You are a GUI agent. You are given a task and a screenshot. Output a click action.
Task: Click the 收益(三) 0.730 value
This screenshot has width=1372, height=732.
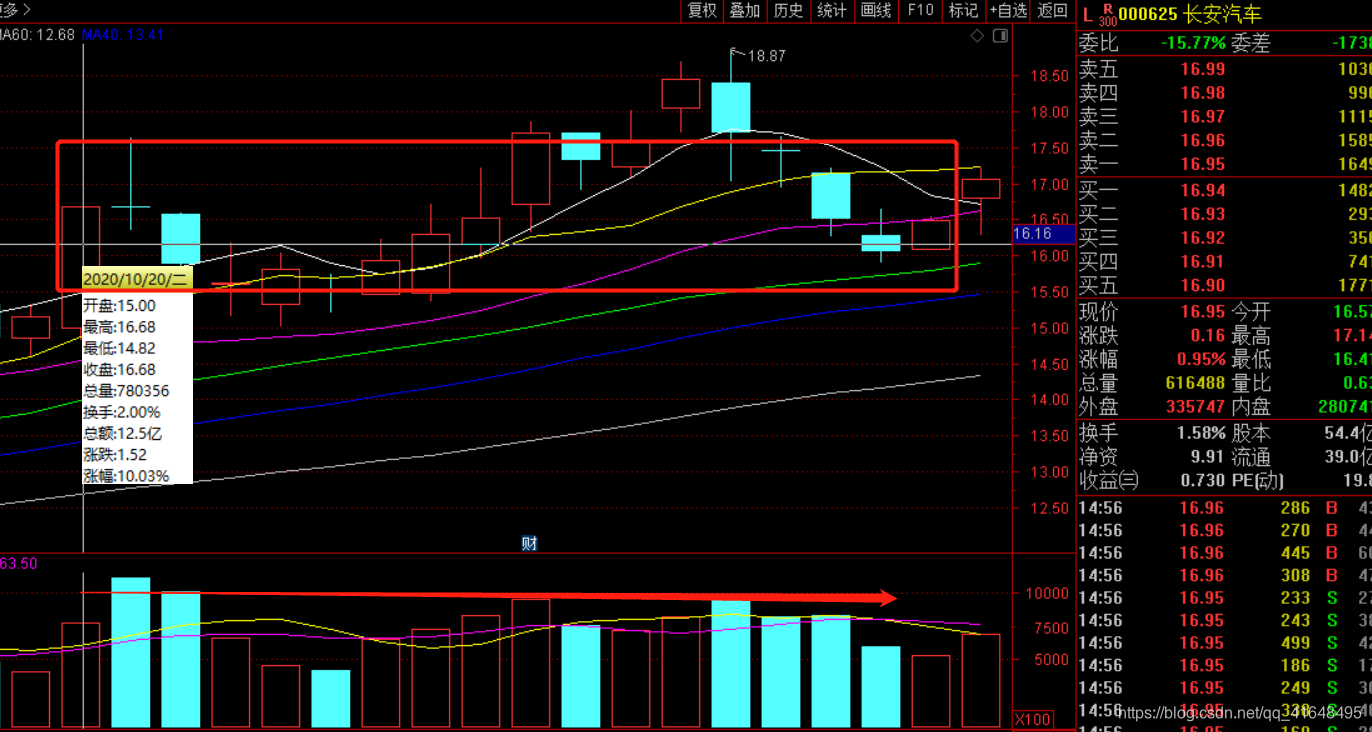tap(1203, 481)
